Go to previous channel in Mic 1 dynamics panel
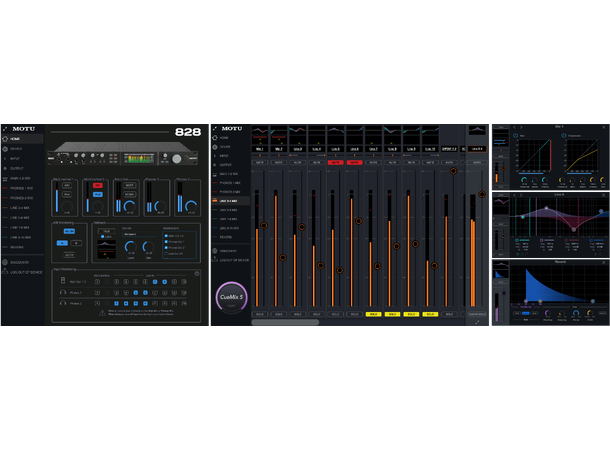Viewport: 610px width, 450px height. 514,127
